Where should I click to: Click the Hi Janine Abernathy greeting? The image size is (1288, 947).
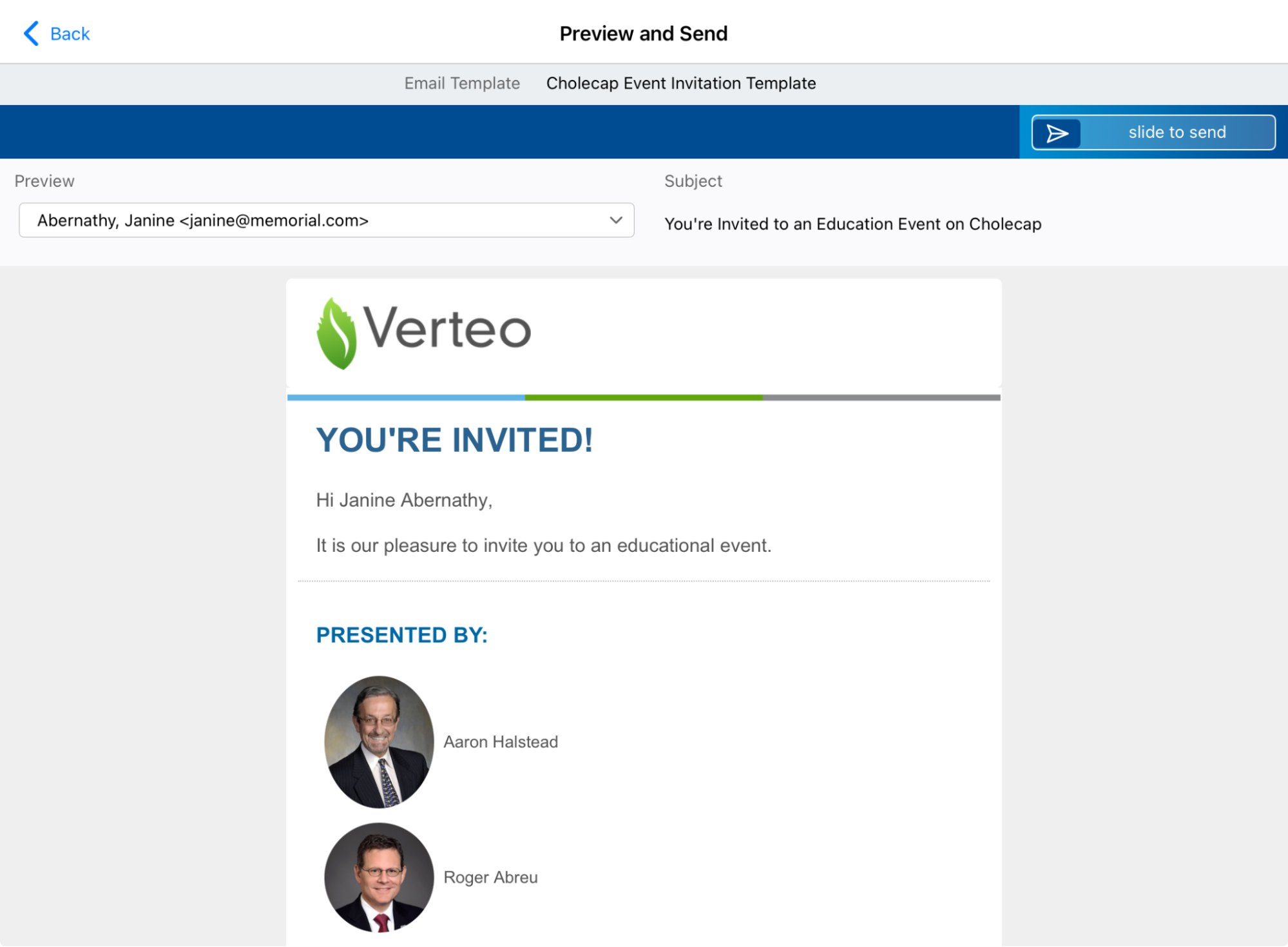click(x=404, y=500)
